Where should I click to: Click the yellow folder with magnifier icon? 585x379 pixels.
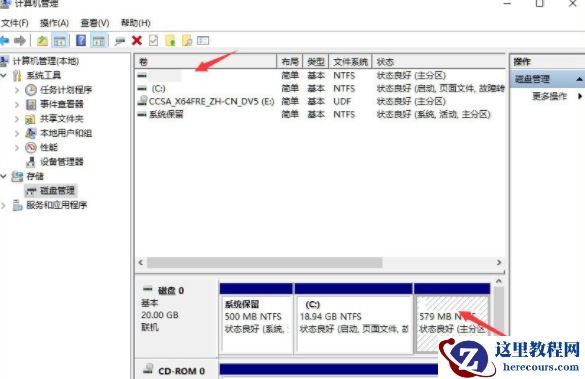click(x=187, y=40)
